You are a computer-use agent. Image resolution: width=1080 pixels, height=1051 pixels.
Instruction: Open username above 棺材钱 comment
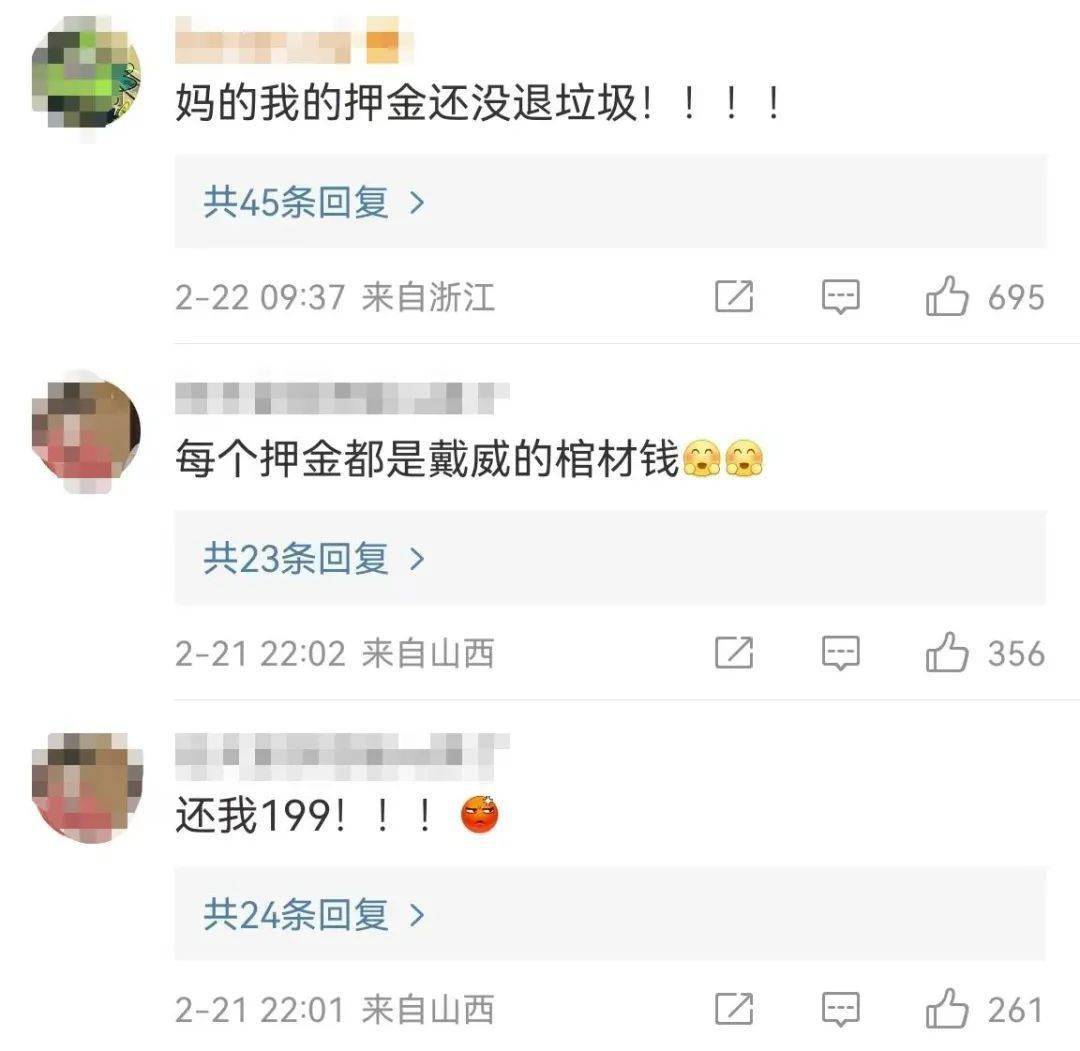point(342,398)
